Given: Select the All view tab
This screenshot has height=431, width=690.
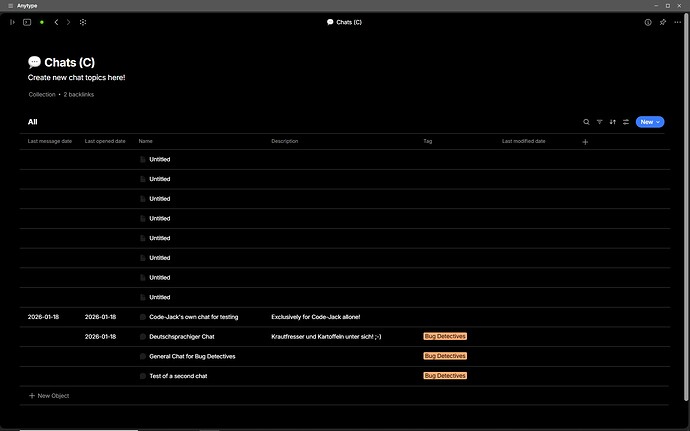Looking at the screenshot, I should point(33,122).
